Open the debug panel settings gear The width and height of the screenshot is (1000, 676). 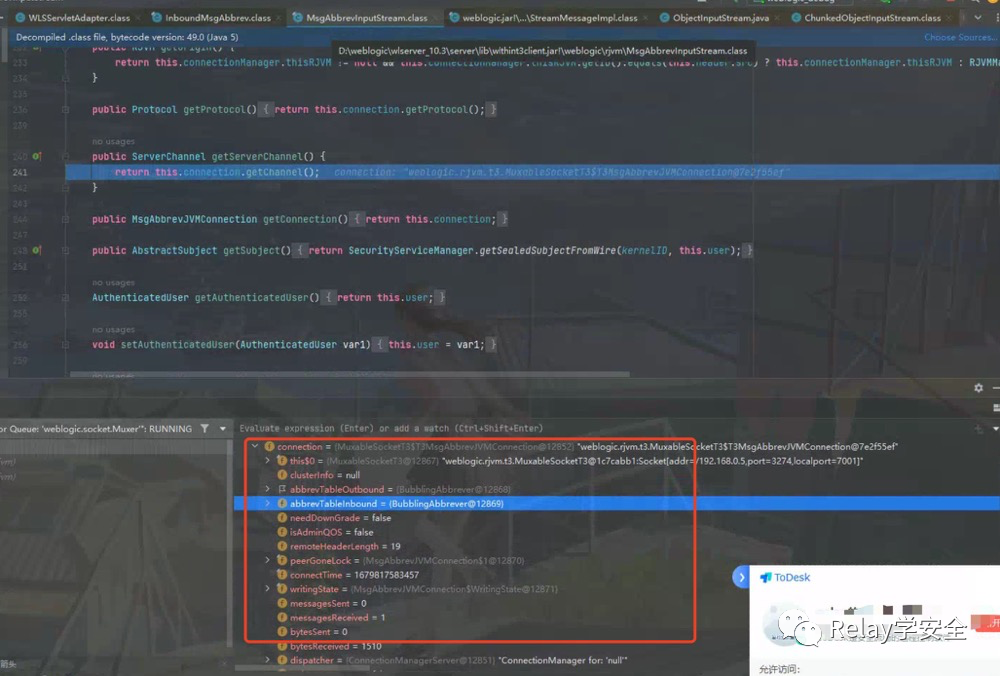click(x=978, y=388)
